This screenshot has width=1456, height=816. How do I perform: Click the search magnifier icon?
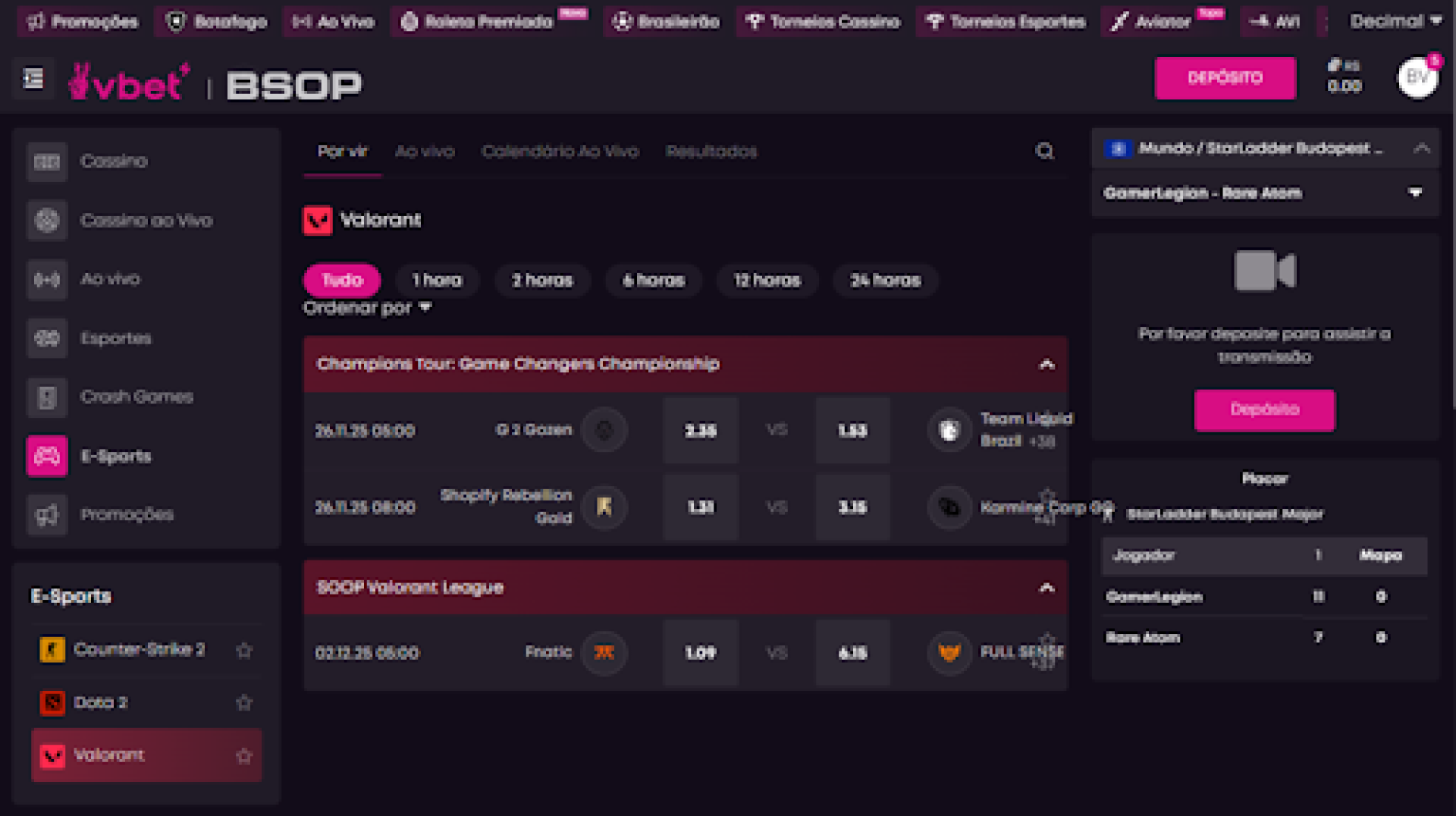(x=1044, y=152)
